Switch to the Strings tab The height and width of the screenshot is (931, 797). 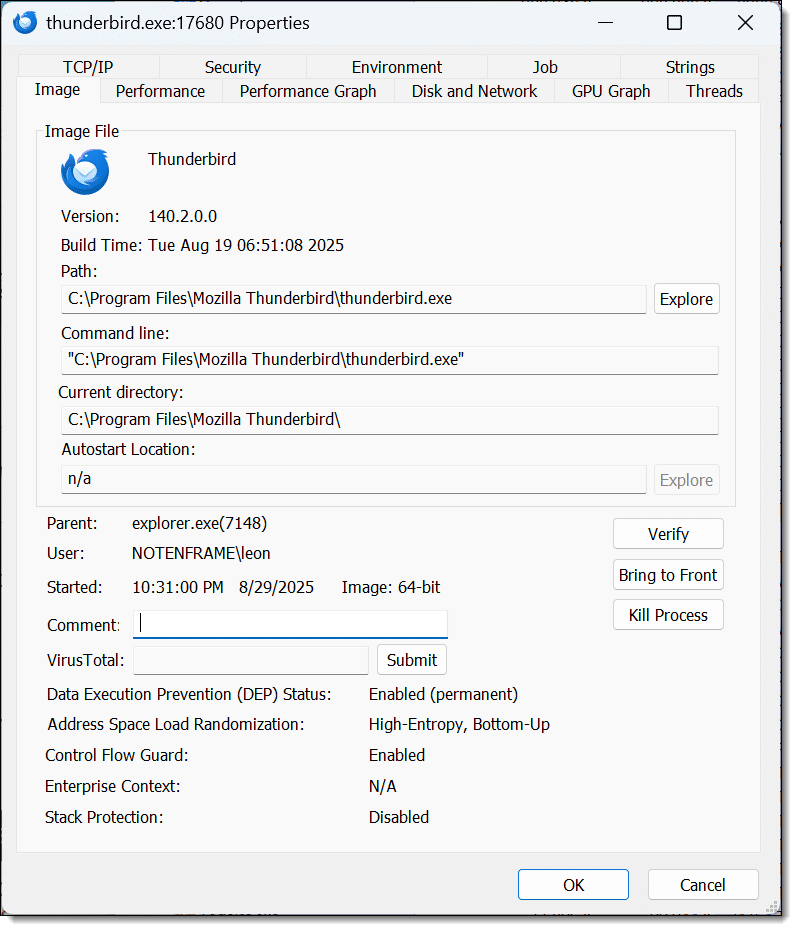pyautogui.click(x=689, y=67)
